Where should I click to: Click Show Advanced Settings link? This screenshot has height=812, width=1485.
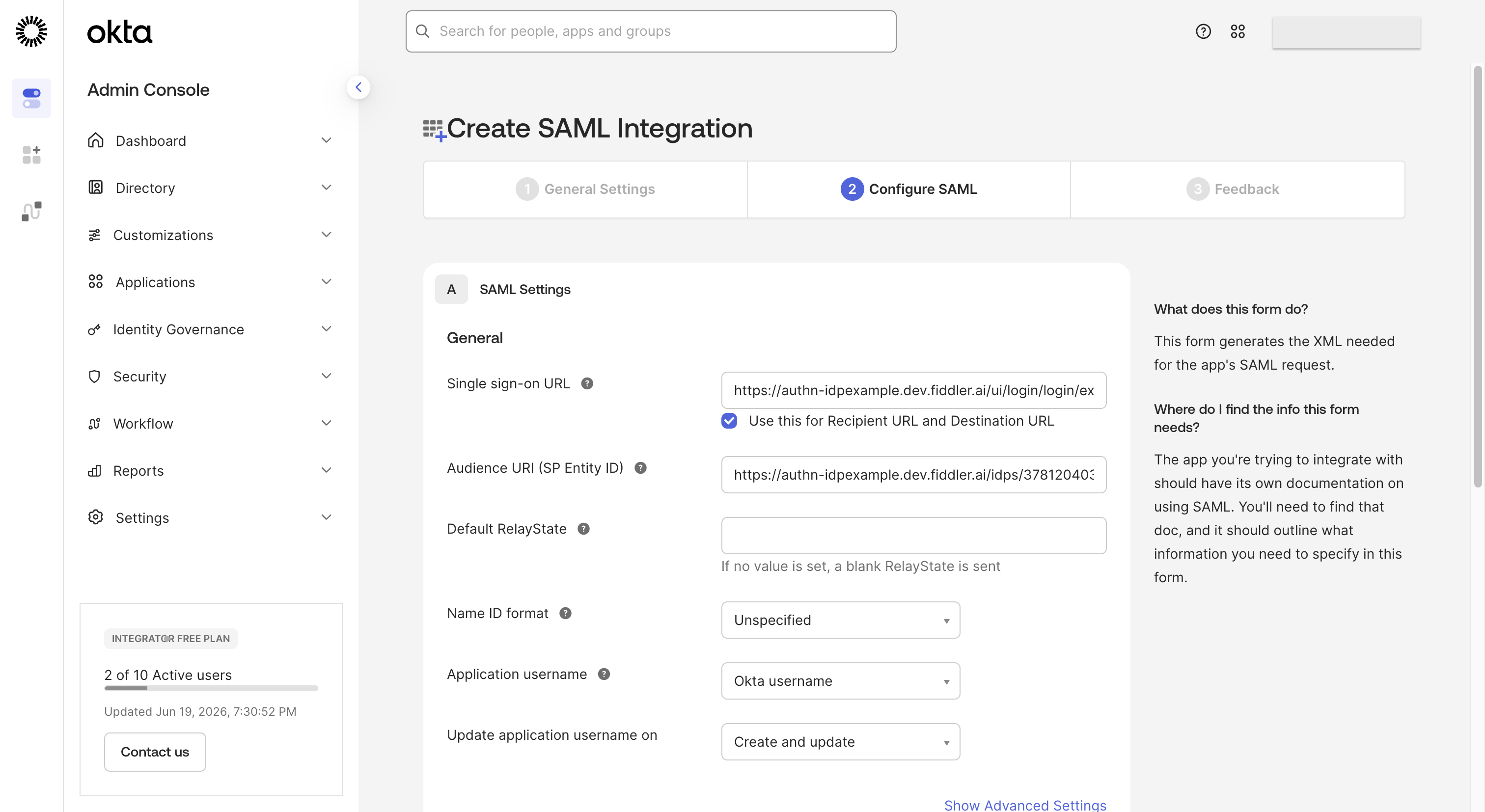pos(1025,805)
